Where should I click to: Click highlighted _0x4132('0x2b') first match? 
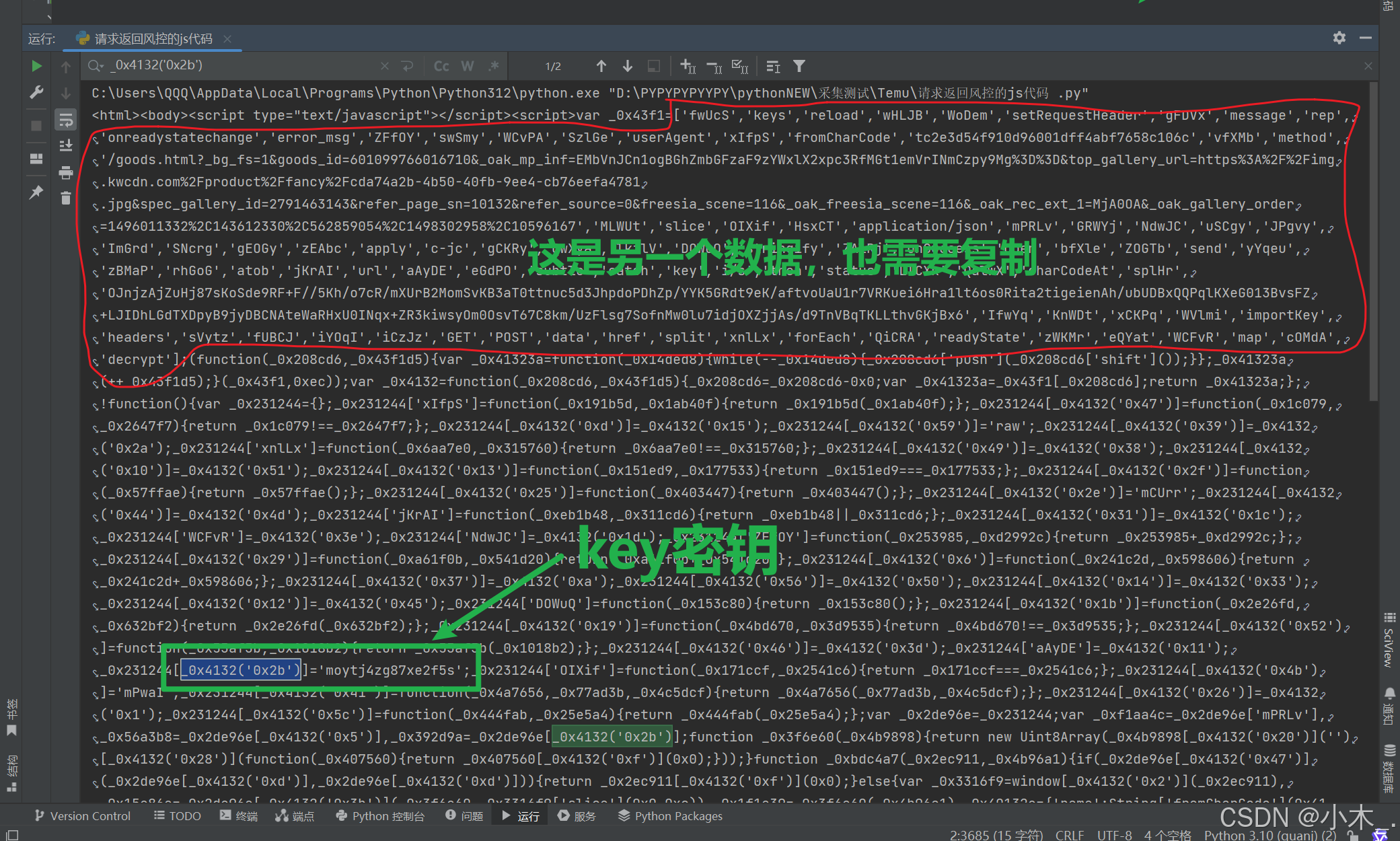pos(241,670)
